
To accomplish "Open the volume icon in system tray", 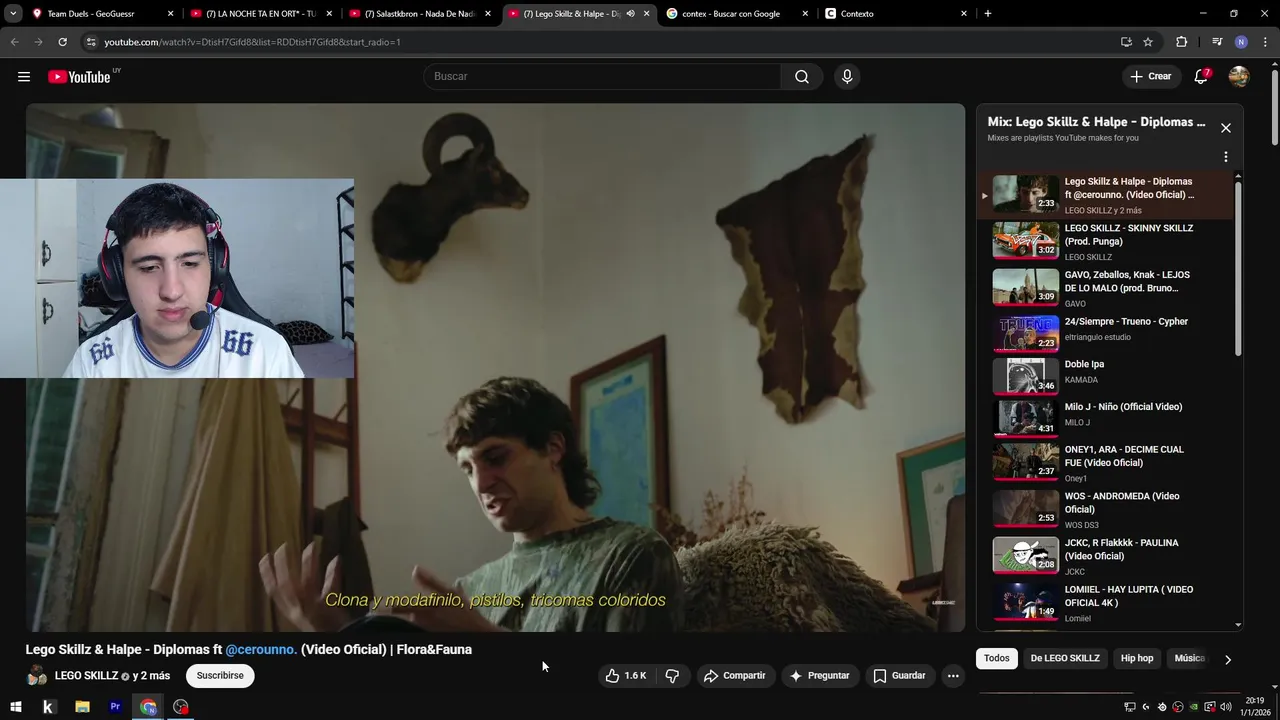I will point(1226,707).
